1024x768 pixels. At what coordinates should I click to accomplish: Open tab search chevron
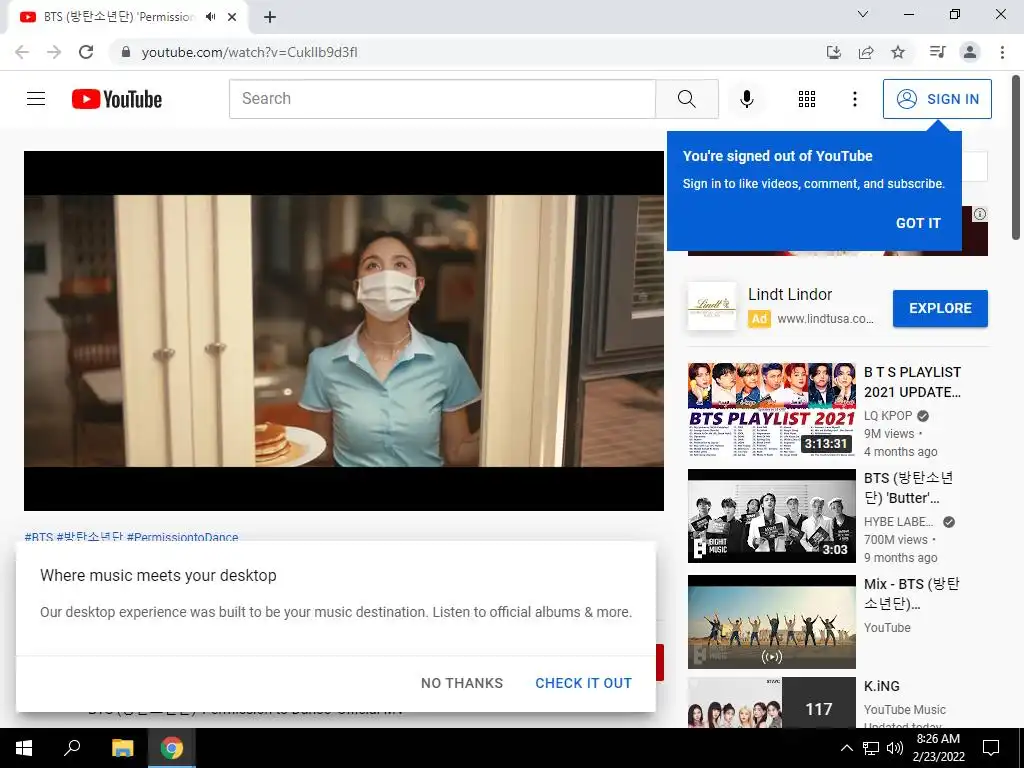tap(863, 14)
